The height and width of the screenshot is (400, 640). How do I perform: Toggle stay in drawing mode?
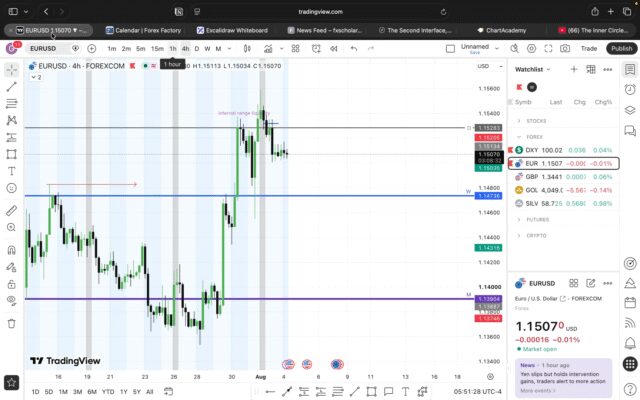(x=11, y=267)
